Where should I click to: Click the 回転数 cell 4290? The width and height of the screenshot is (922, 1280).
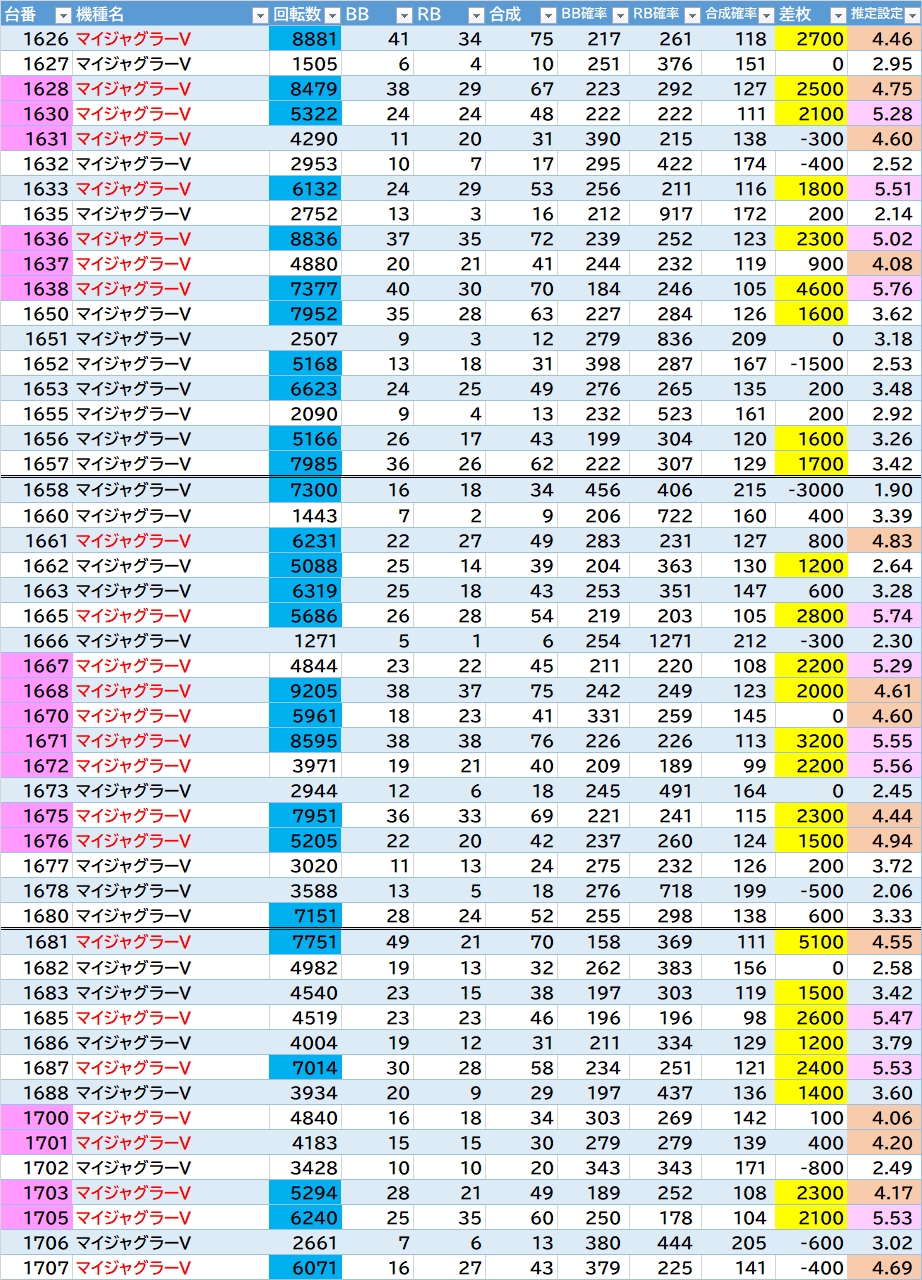tap(305, 139)
